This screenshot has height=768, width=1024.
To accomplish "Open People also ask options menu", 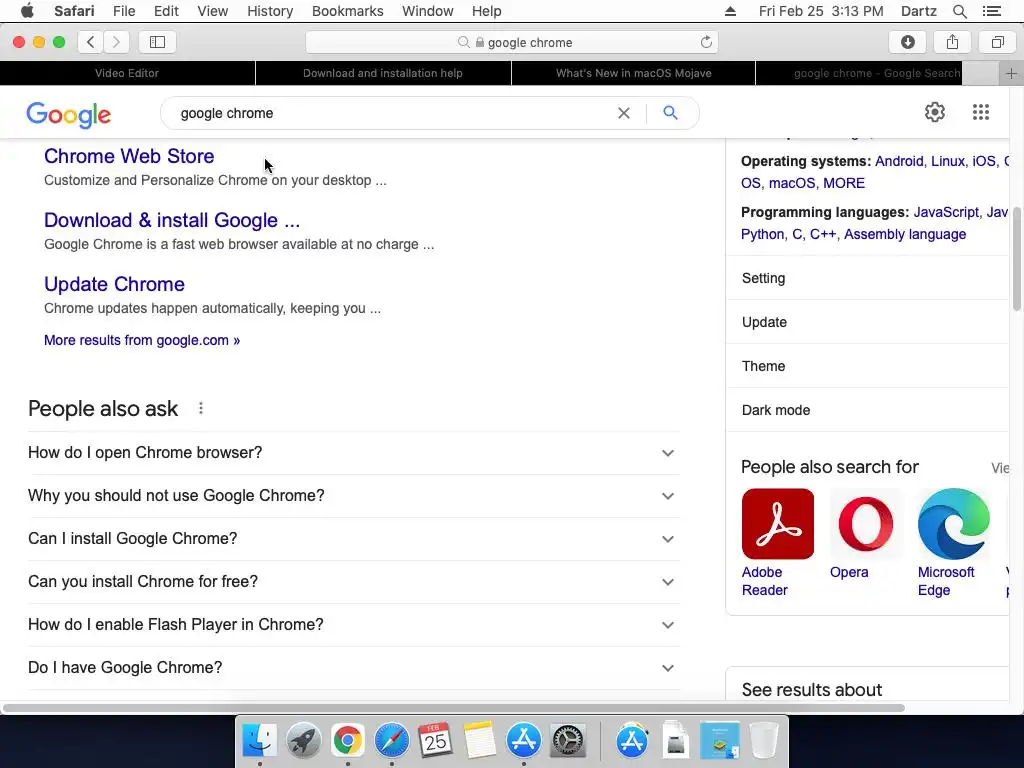I will (x=200, y=408).
